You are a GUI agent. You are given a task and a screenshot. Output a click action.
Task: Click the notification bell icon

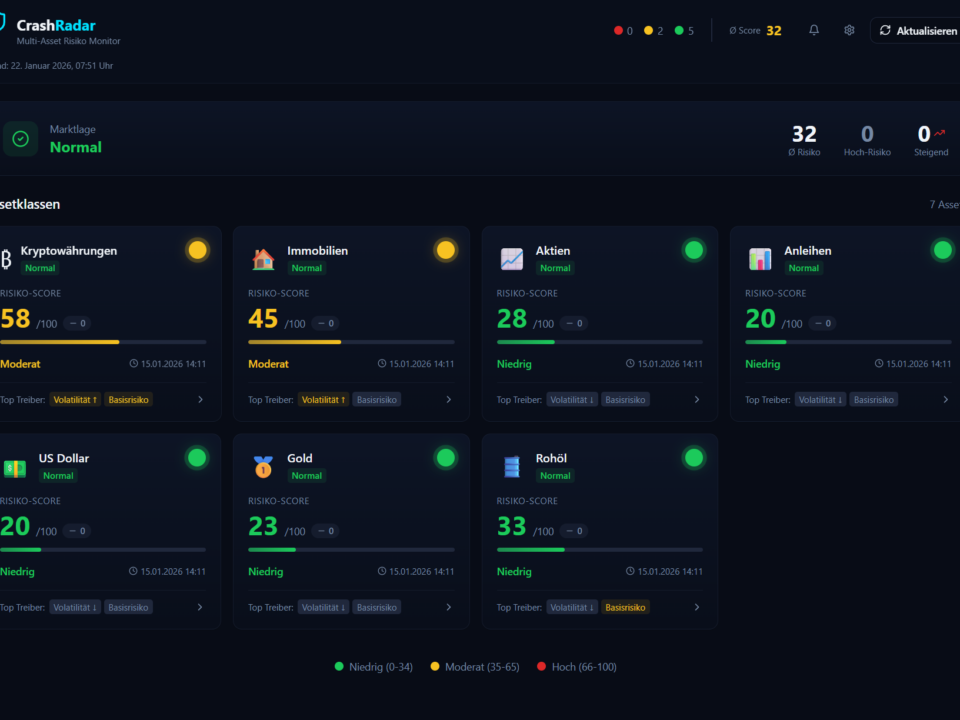pyautogui.click(x=814, y=30)
